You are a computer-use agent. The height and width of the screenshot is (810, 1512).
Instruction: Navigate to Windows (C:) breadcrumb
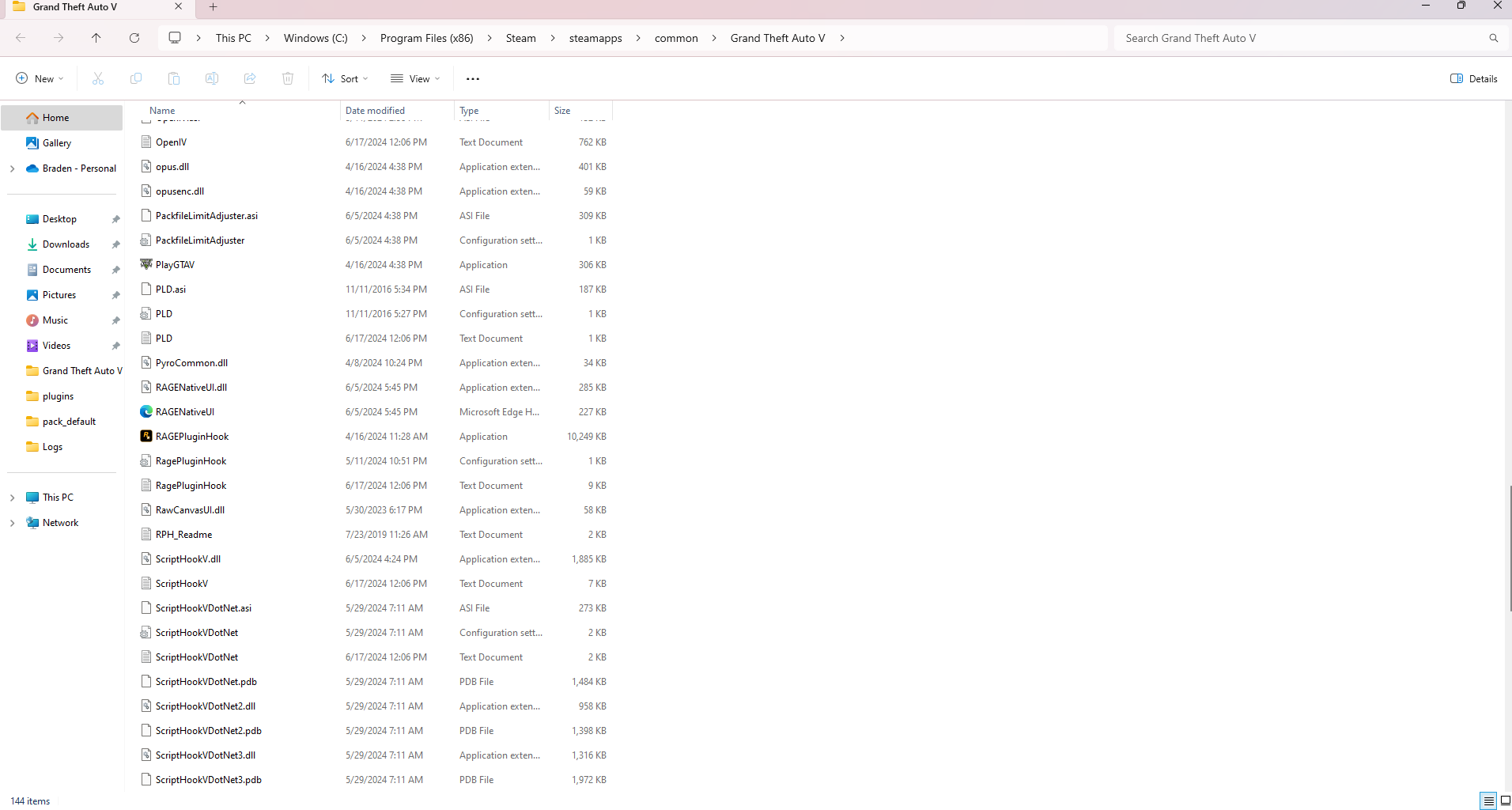(316, 38)
